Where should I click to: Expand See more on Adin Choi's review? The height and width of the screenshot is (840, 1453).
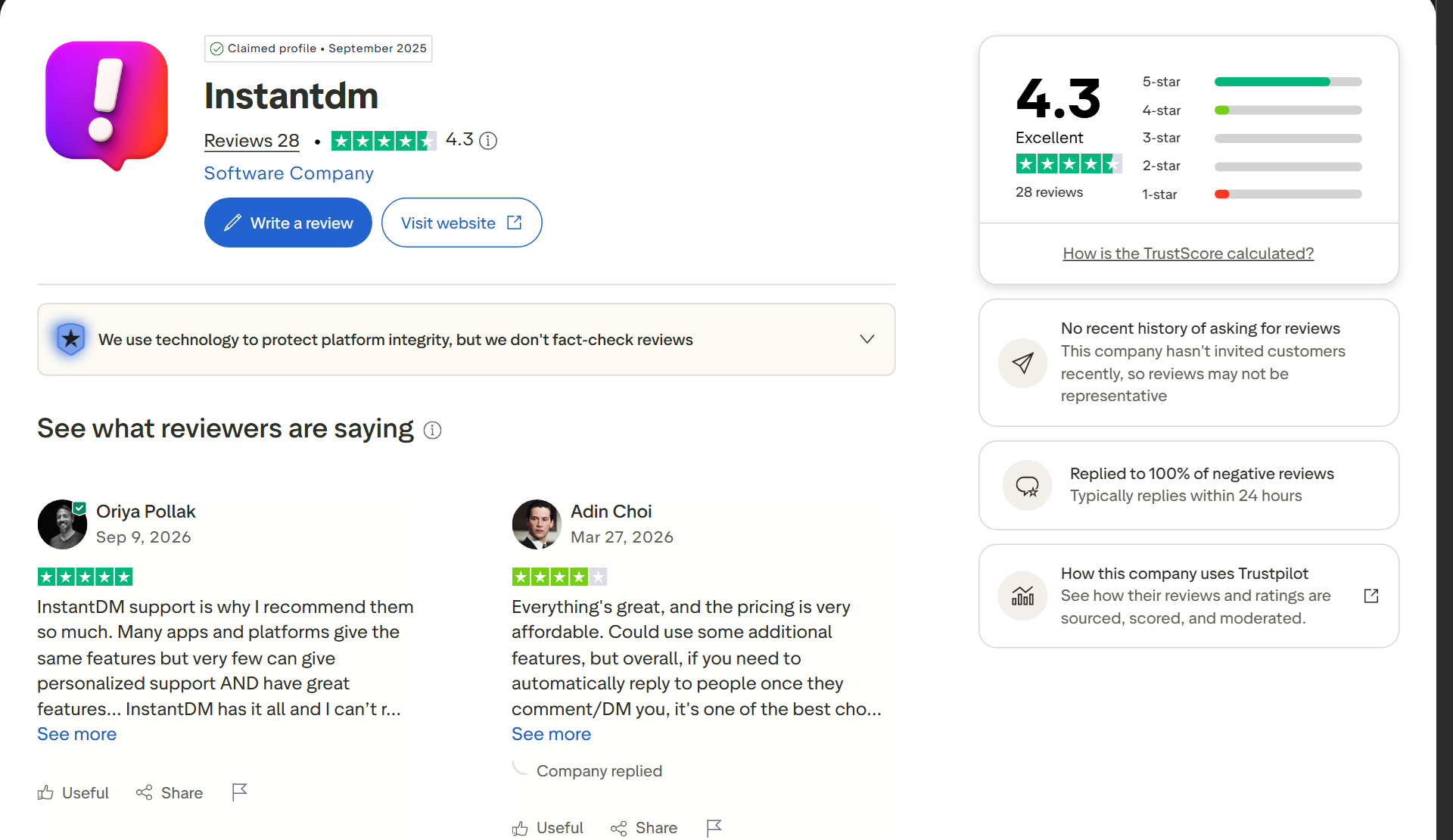pyautogui.click(x=552, y=734)
